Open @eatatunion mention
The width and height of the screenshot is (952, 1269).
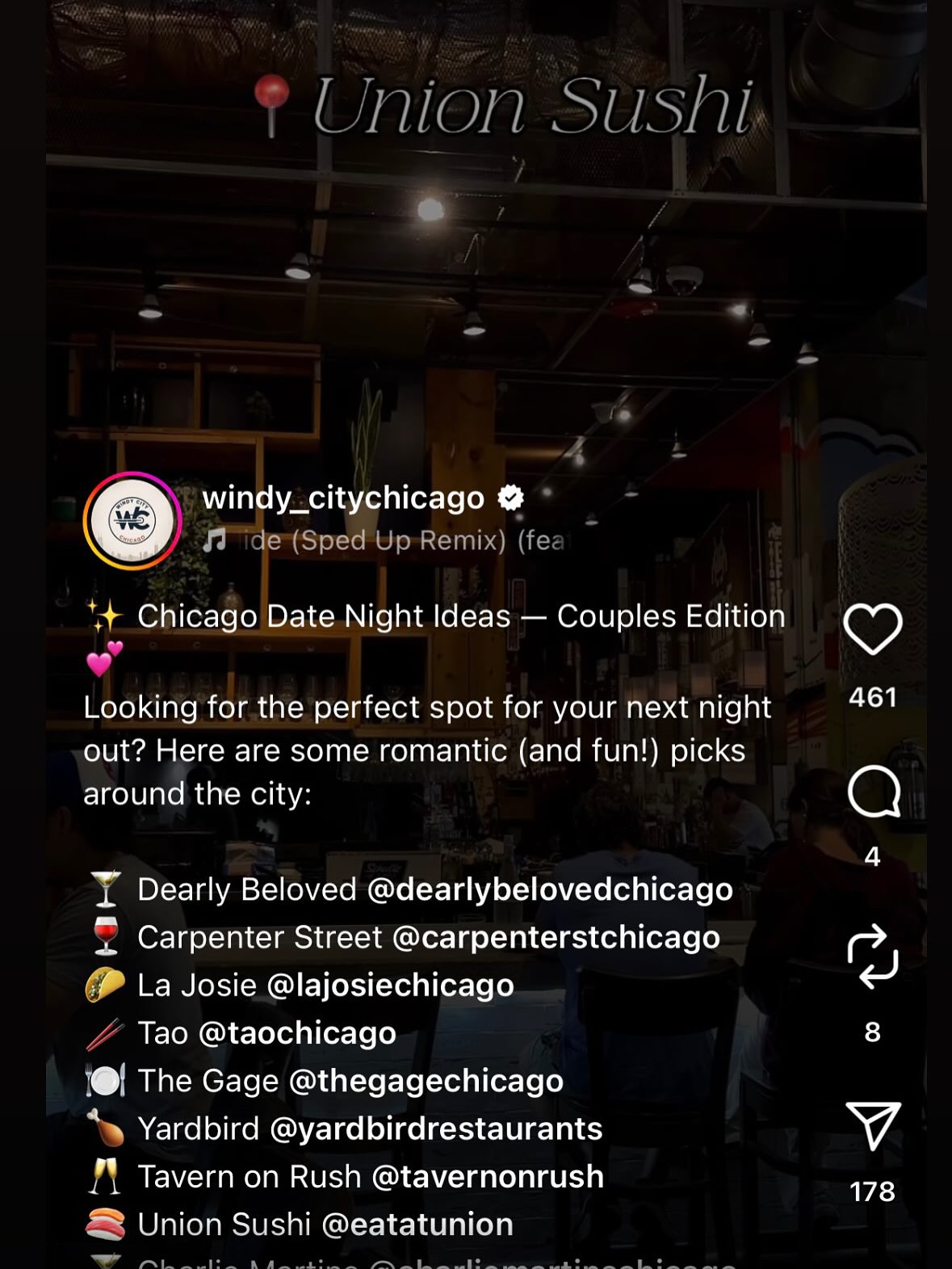pyautogui.click(x=417, y=1225)
